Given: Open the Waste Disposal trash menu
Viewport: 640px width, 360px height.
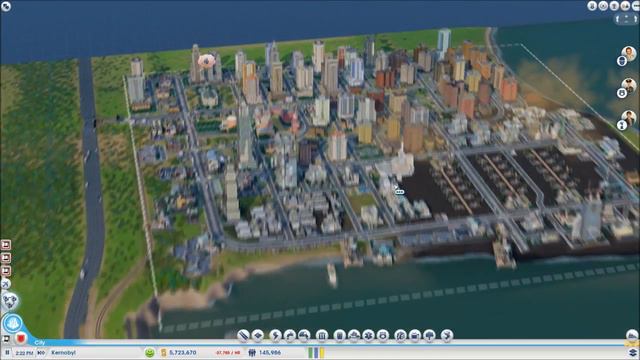Looking at the screenshot, I should point(340,336).
